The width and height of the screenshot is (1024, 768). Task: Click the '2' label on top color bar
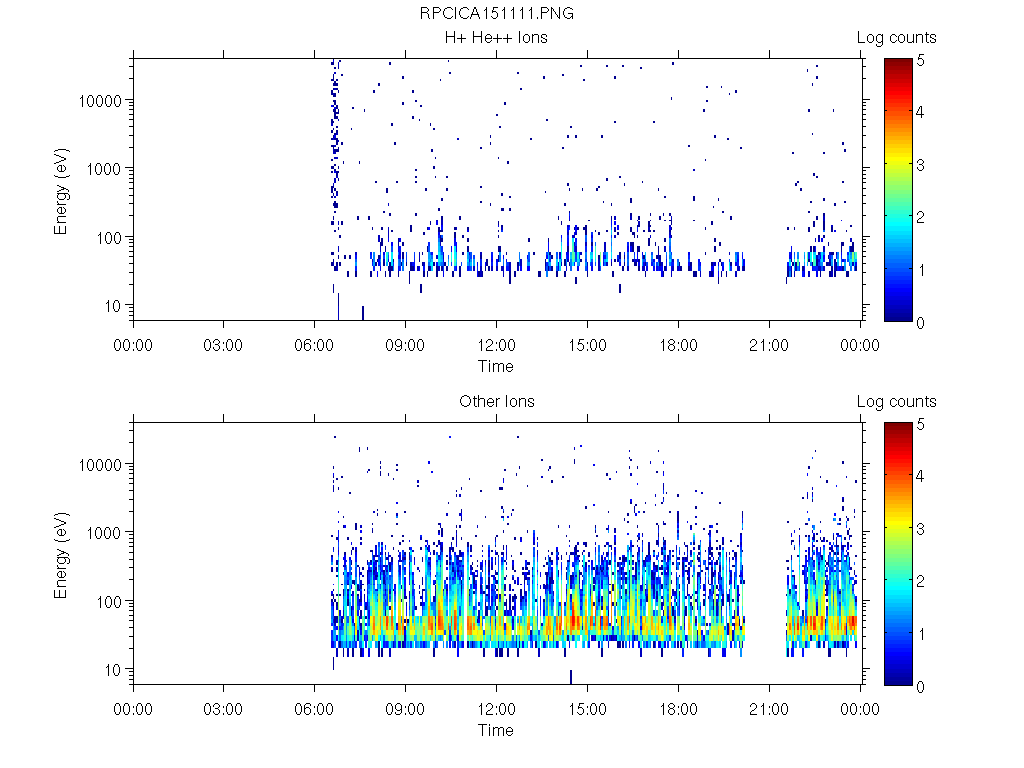tap(920, 217)
